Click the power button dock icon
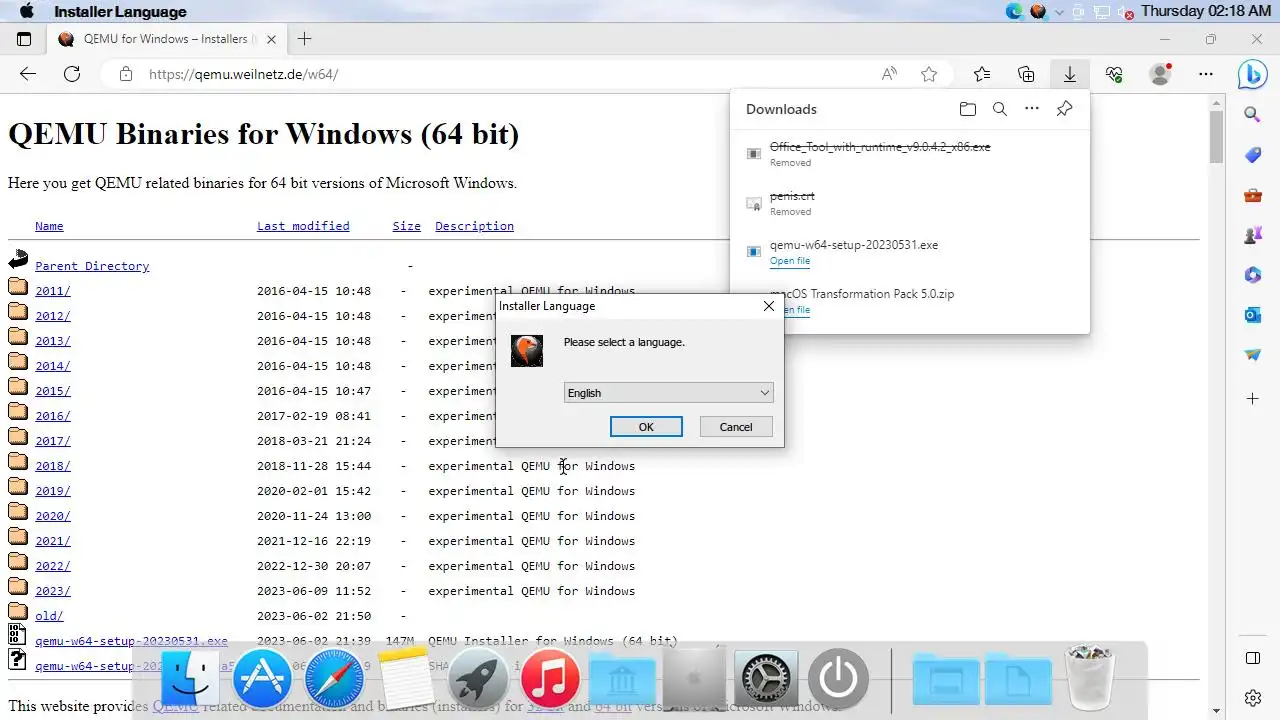Image resolution: width=1280 pixels, height=720 pixels. [x=837, y=679]
